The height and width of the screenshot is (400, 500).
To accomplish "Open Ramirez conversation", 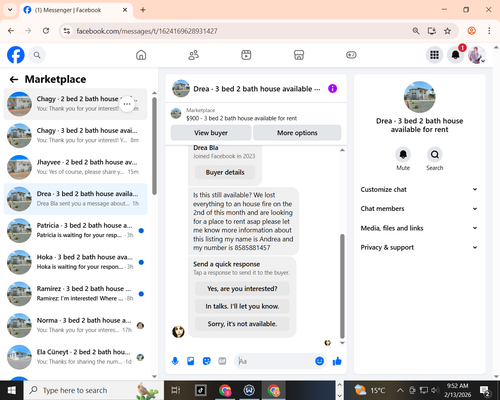I will point(75,294).
